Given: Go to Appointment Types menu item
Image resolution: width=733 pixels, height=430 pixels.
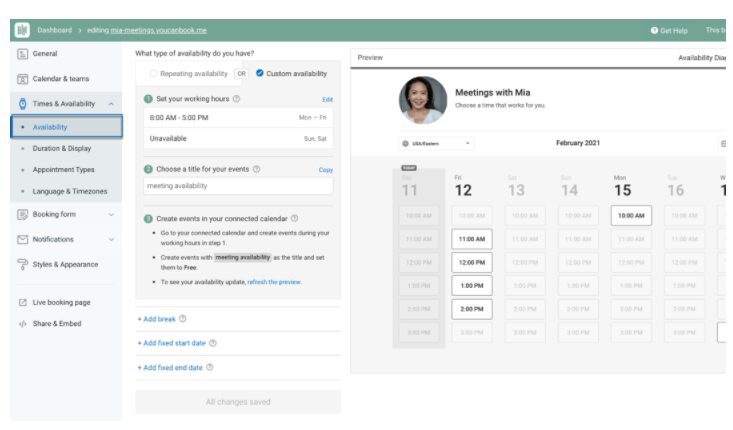Looking at the screenshot, I should pos(64,170).
